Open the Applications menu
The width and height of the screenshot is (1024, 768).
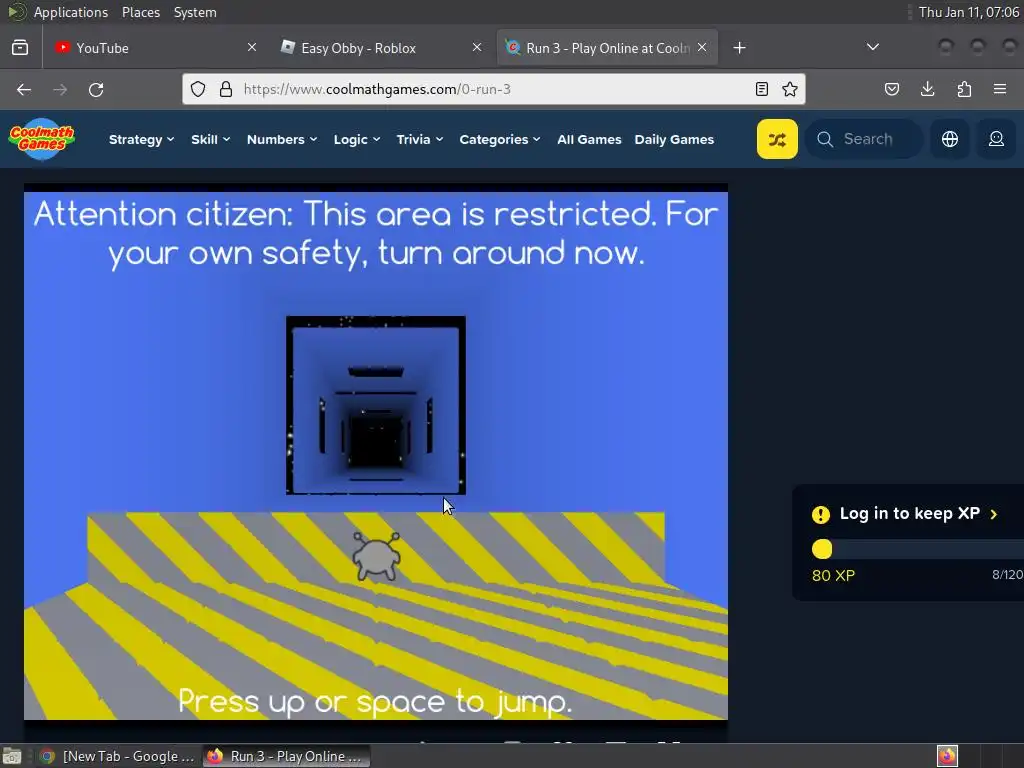pos(71,12)
